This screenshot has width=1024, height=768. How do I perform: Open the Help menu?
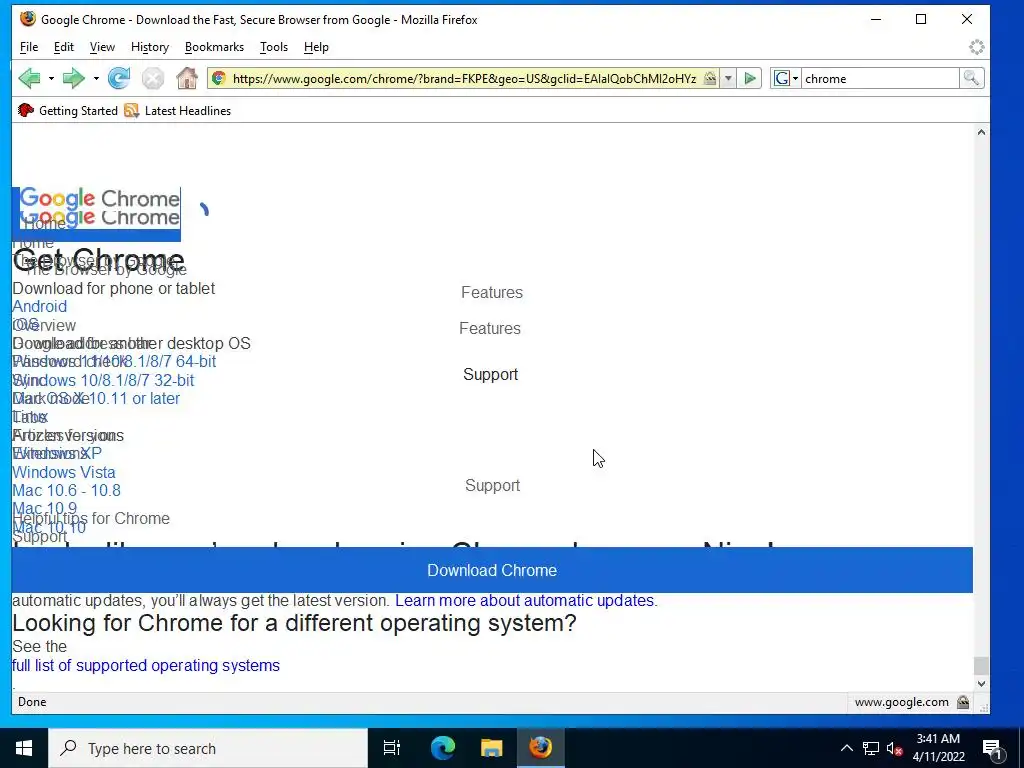[x=316, y=47]
